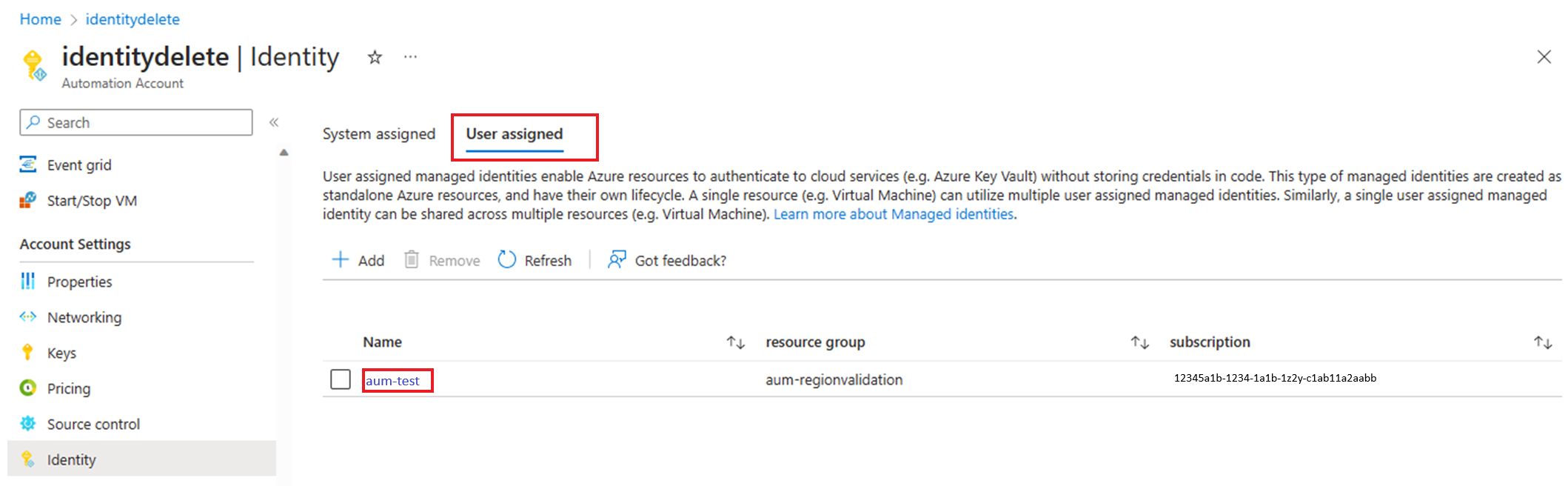Sort by resource group column arrows
The image size is (1568, 492).
click(1139, 342)
